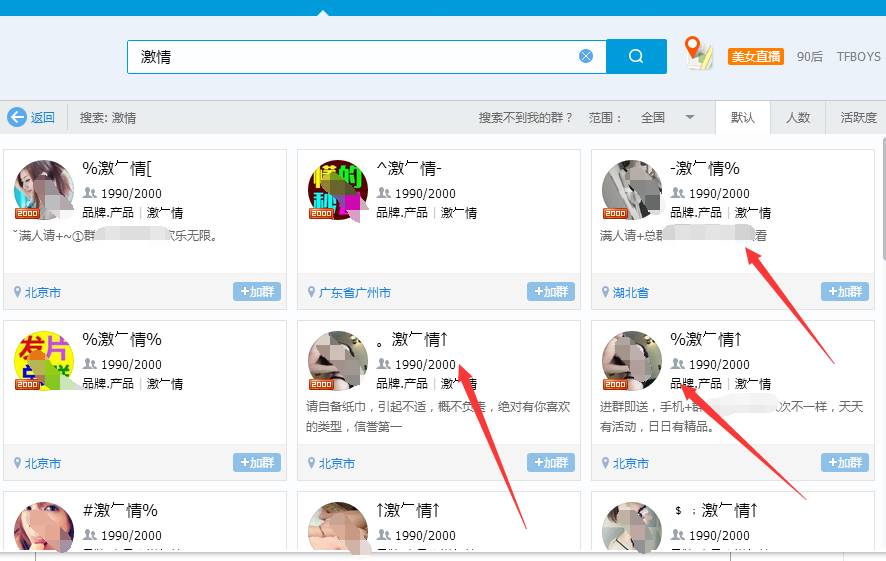Click the location pin next to 广东省广州市
Viewport: 886px width, 561px height.
click(x=312, y=292)
